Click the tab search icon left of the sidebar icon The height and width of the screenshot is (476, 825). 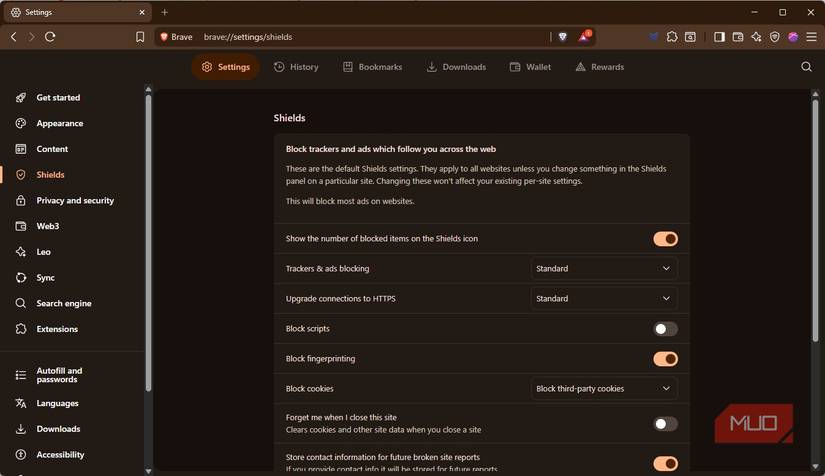tap(690, 37)
